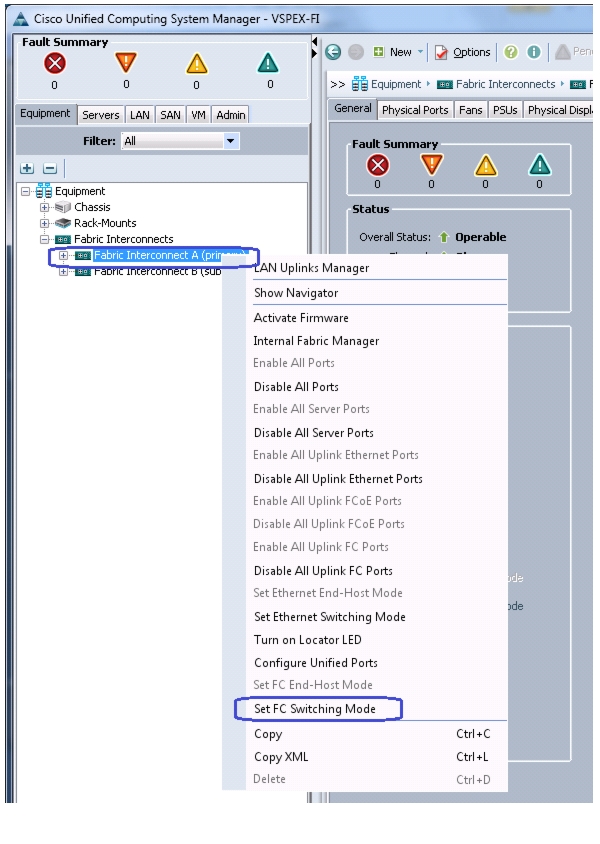Switch to the LAN navigation tab
Screen dimensions: 600x844
point(140,115)
